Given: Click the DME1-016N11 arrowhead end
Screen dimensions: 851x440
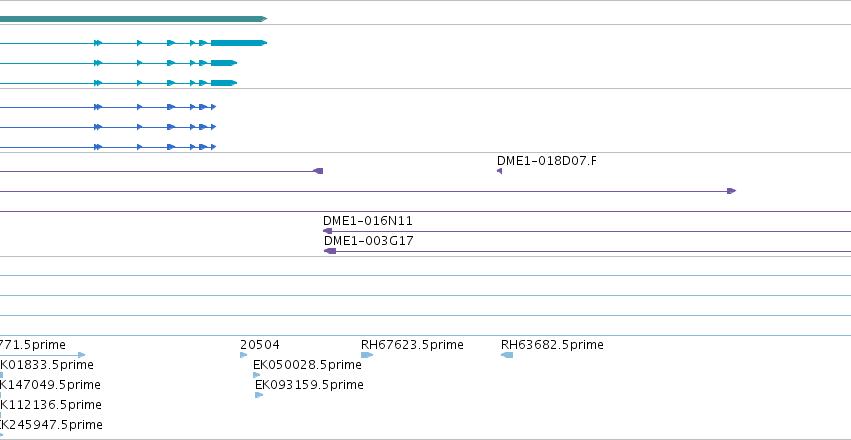Looking at the screenshot, I should [x=327, y=231].
